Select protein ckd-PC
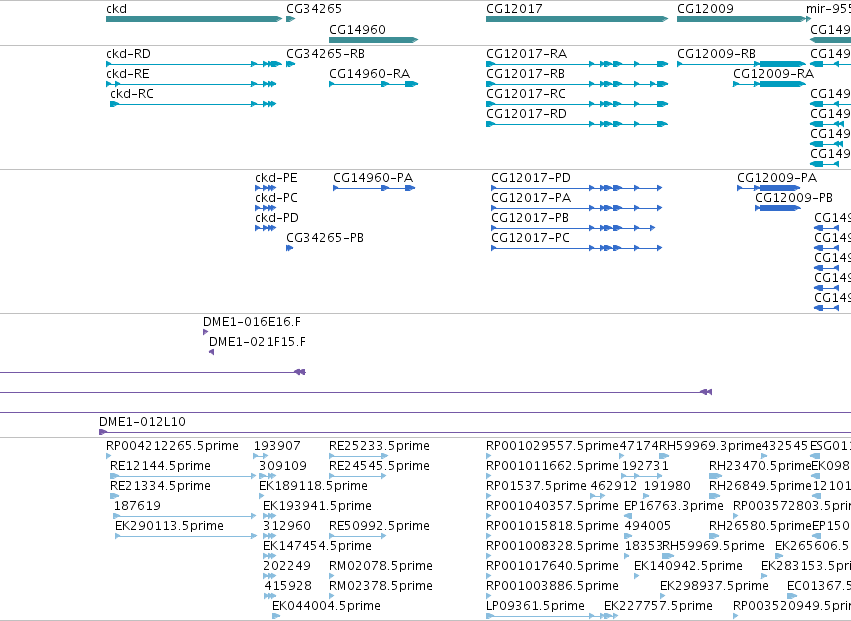This screenshot has height=621, width=851. (x=265, y=208)
